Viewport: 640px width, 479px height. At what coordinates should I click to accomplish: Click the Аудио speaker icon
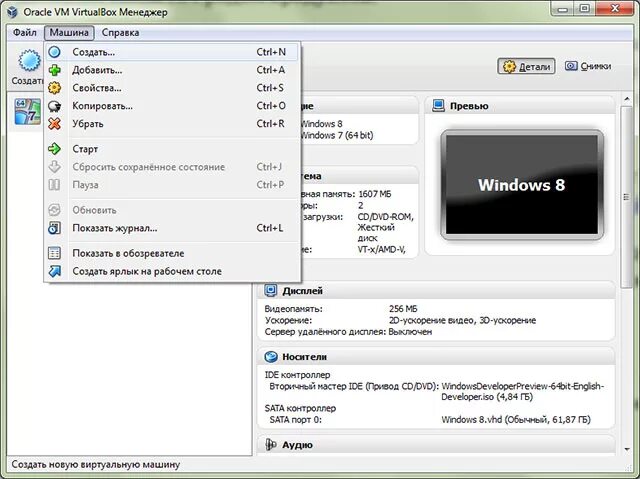pyautogui.click(x=271, y=444)
